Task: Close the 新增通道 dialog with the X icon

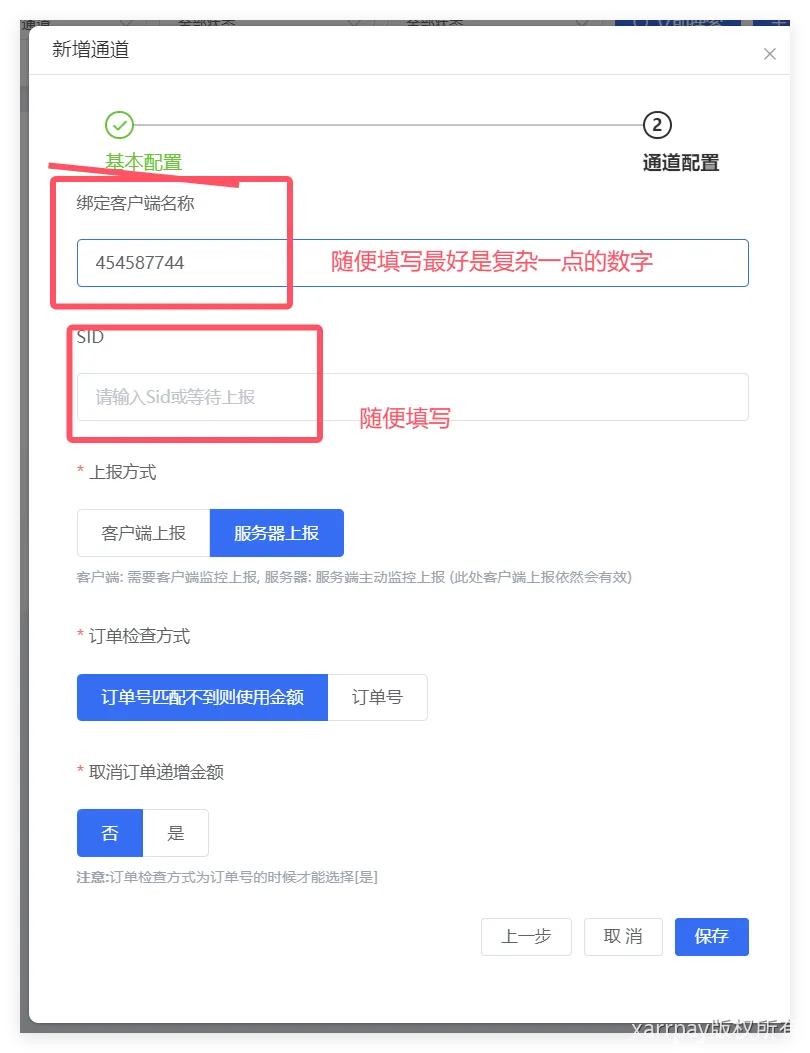Action: tap(770, 54)
